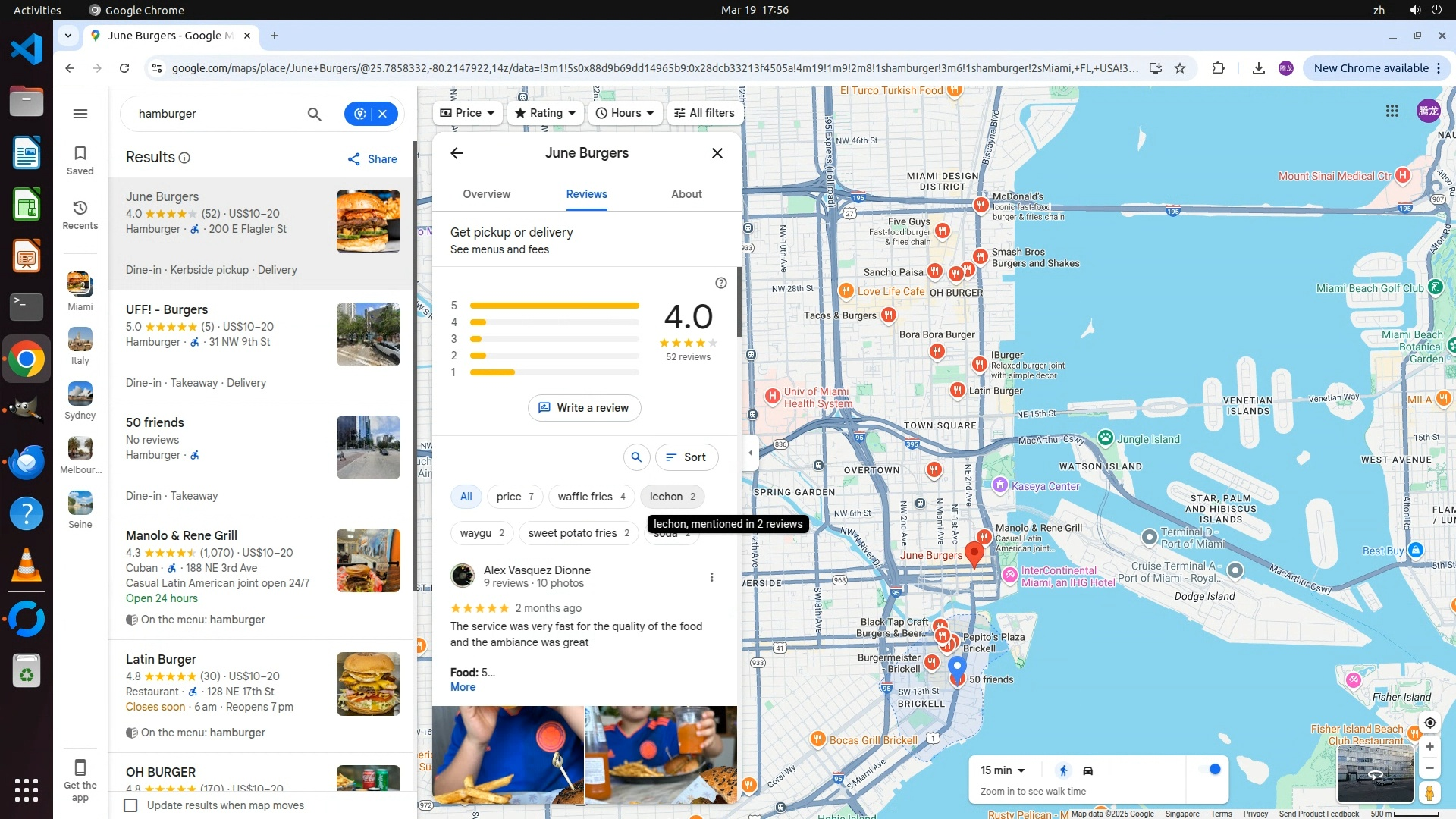Open more options on Alex's review
Viewport: 1456px width, 819px height.
click(711, 577)
